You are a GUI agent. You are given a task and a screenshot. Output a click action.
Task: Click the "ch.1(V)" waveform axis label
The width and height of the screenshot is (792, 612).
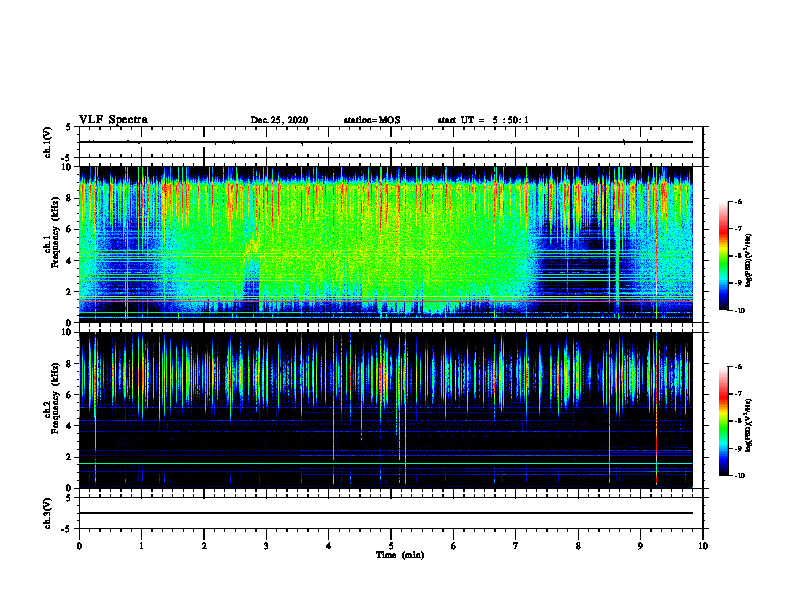(48, 142)
